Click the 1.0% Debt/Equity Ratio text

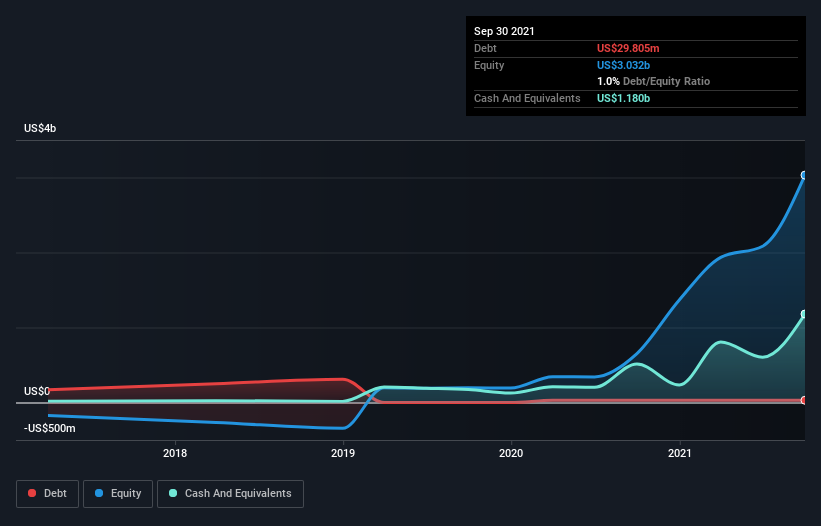653,81
